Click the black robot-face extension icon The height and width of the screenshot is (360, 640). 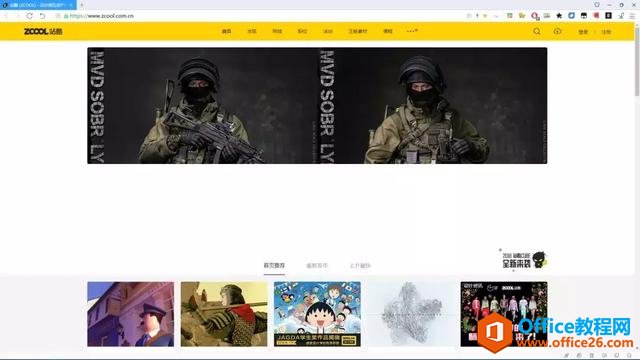click(x=584, y=16)
